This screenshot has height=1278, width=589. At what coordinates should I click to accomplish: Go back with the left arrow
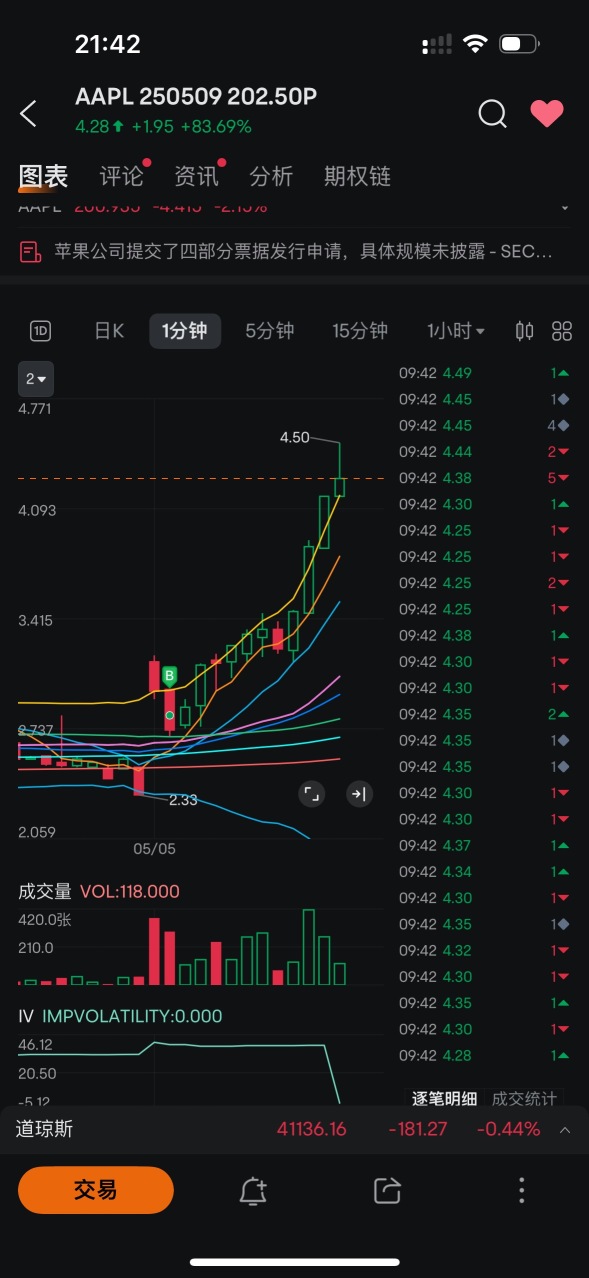(x=28, y=113)
